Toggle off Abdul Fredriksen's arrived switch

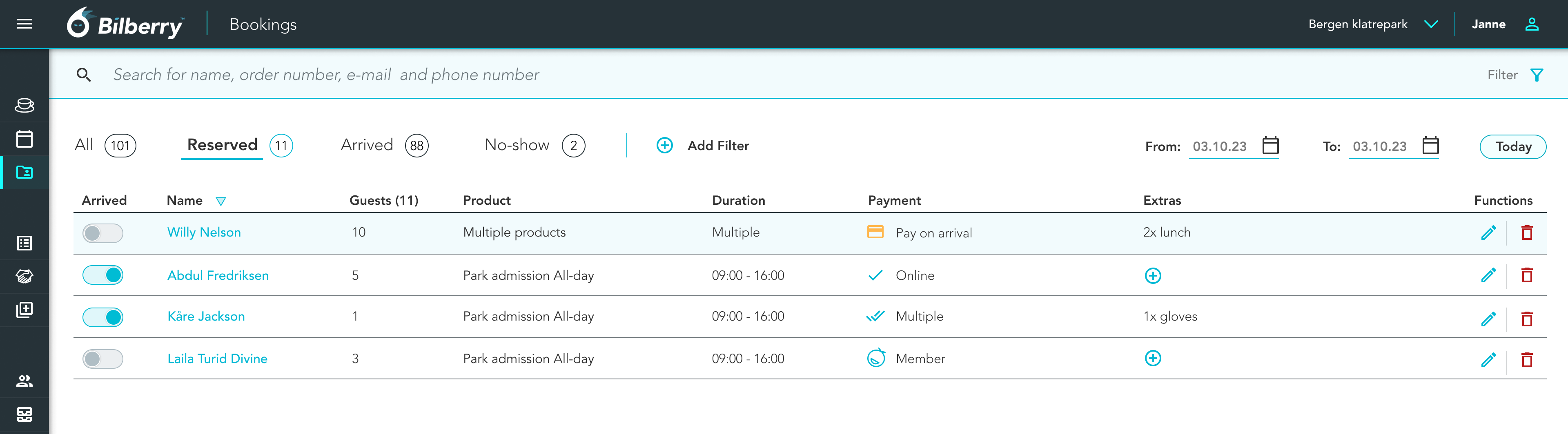(x=103, y=275)
